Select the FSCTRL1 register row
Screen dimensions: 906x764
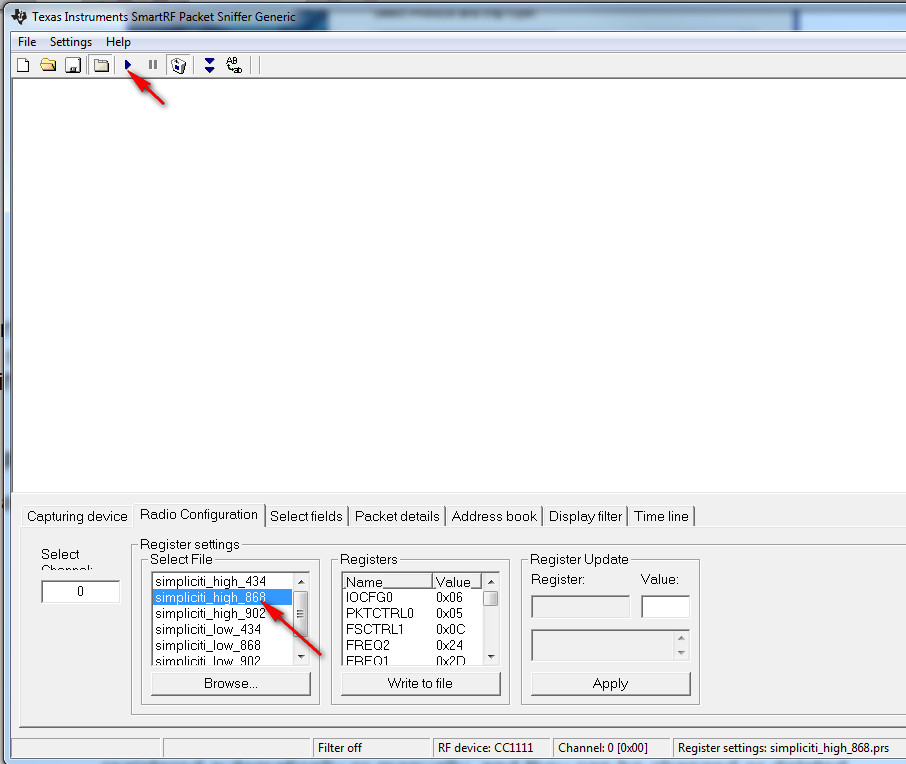(413, 629)
